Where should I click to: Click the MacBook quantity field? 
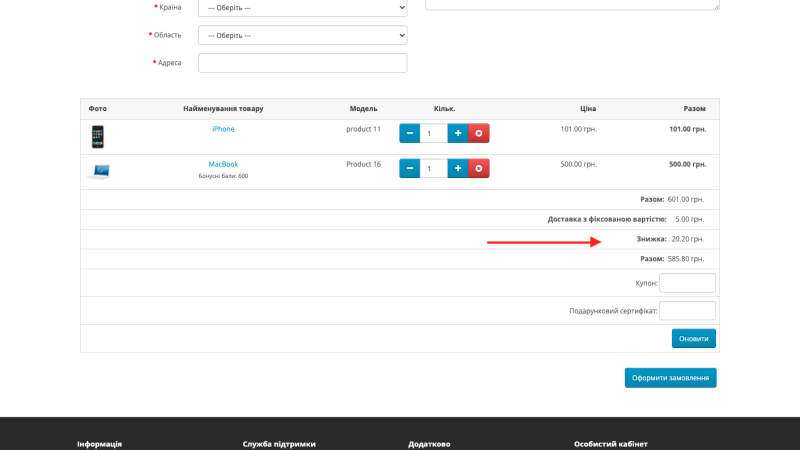[433, 168]
